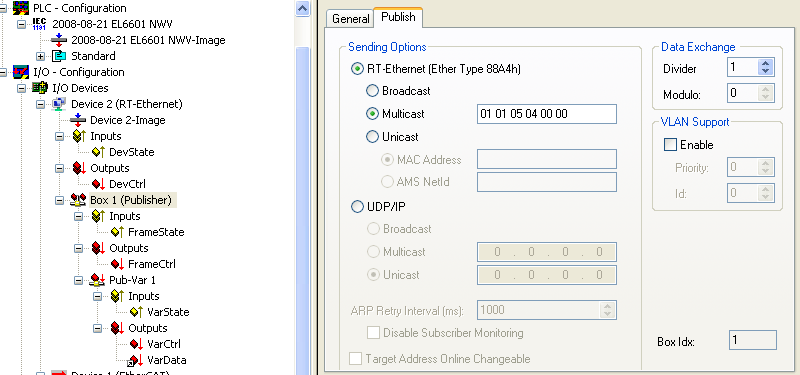This screenshot has height=375, width=800.
Task: Collapse Box 1 (Publisher) node
Action: pos(60,201)
